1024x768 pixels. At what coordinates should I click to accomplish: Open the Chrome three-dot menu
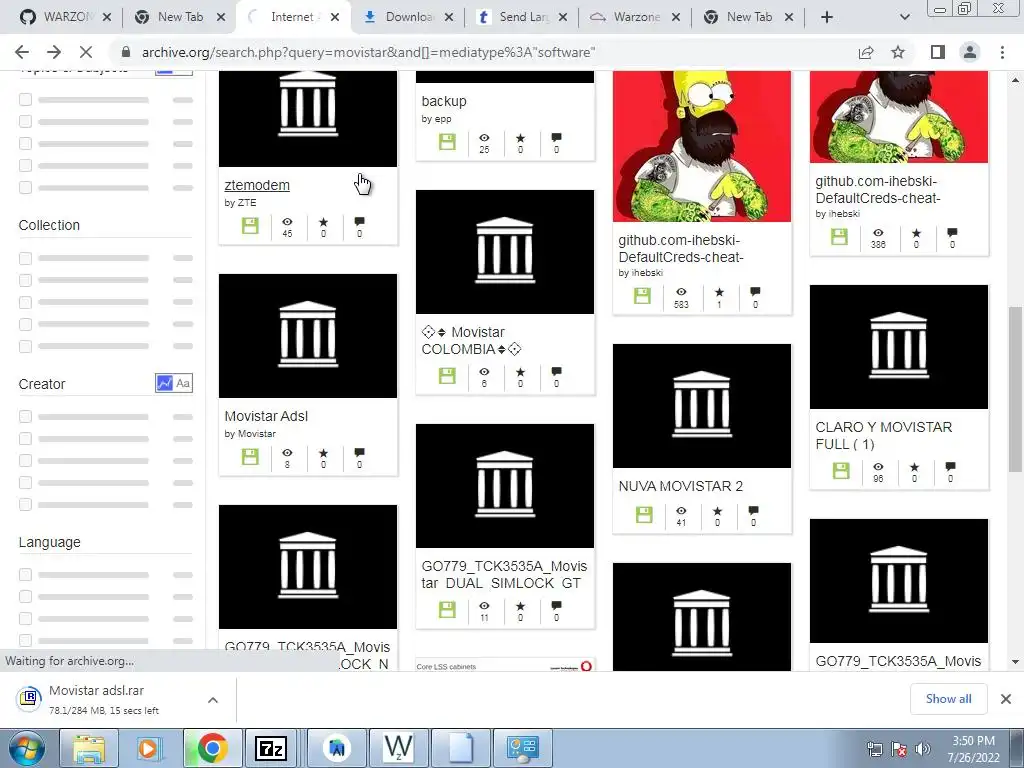(x=1002, y=52)
